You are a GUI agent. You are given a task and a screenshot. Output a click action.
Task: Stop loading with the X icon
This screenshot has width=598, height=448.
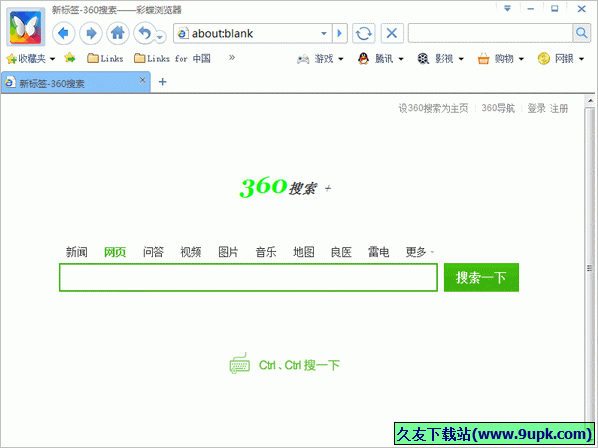tap(392, 34)
